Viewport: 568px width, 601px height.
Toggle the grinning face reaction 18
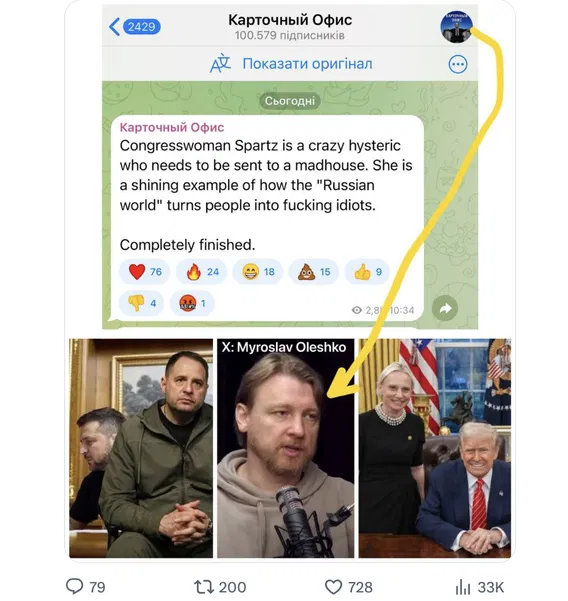tap(258, 272)
